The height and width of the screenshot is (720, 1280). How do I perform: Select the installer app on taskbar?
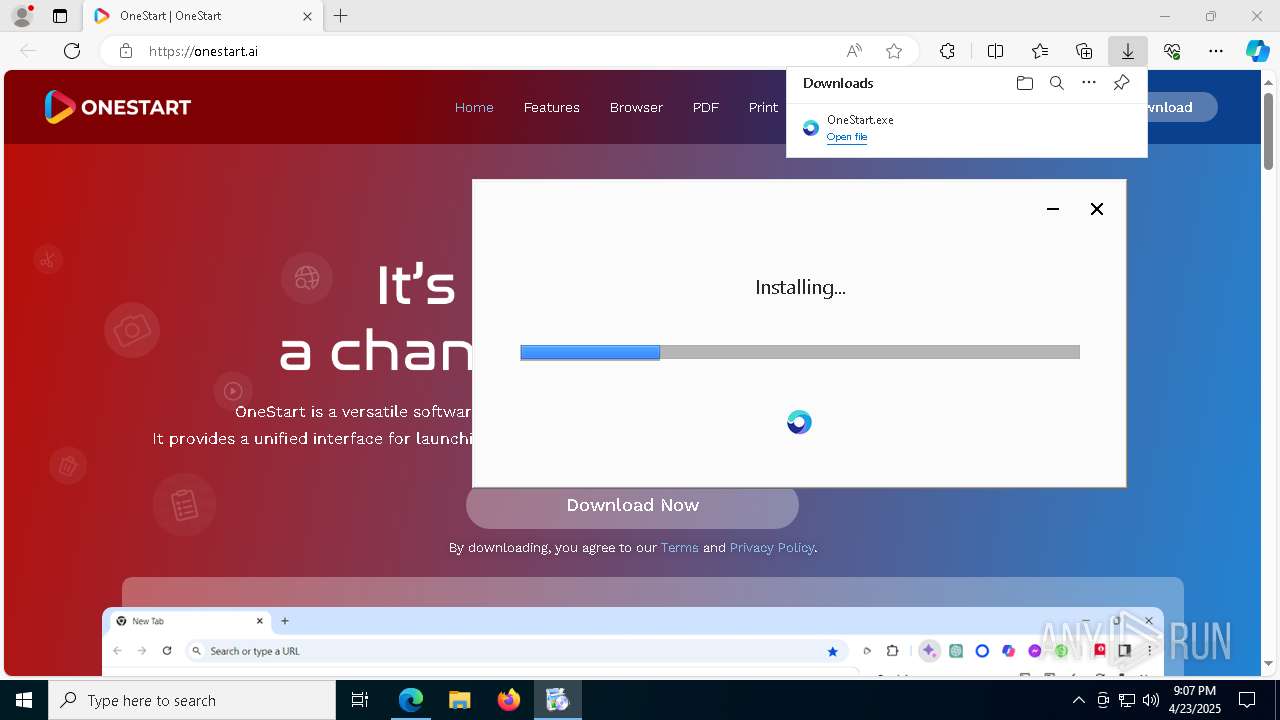(558, 700)
